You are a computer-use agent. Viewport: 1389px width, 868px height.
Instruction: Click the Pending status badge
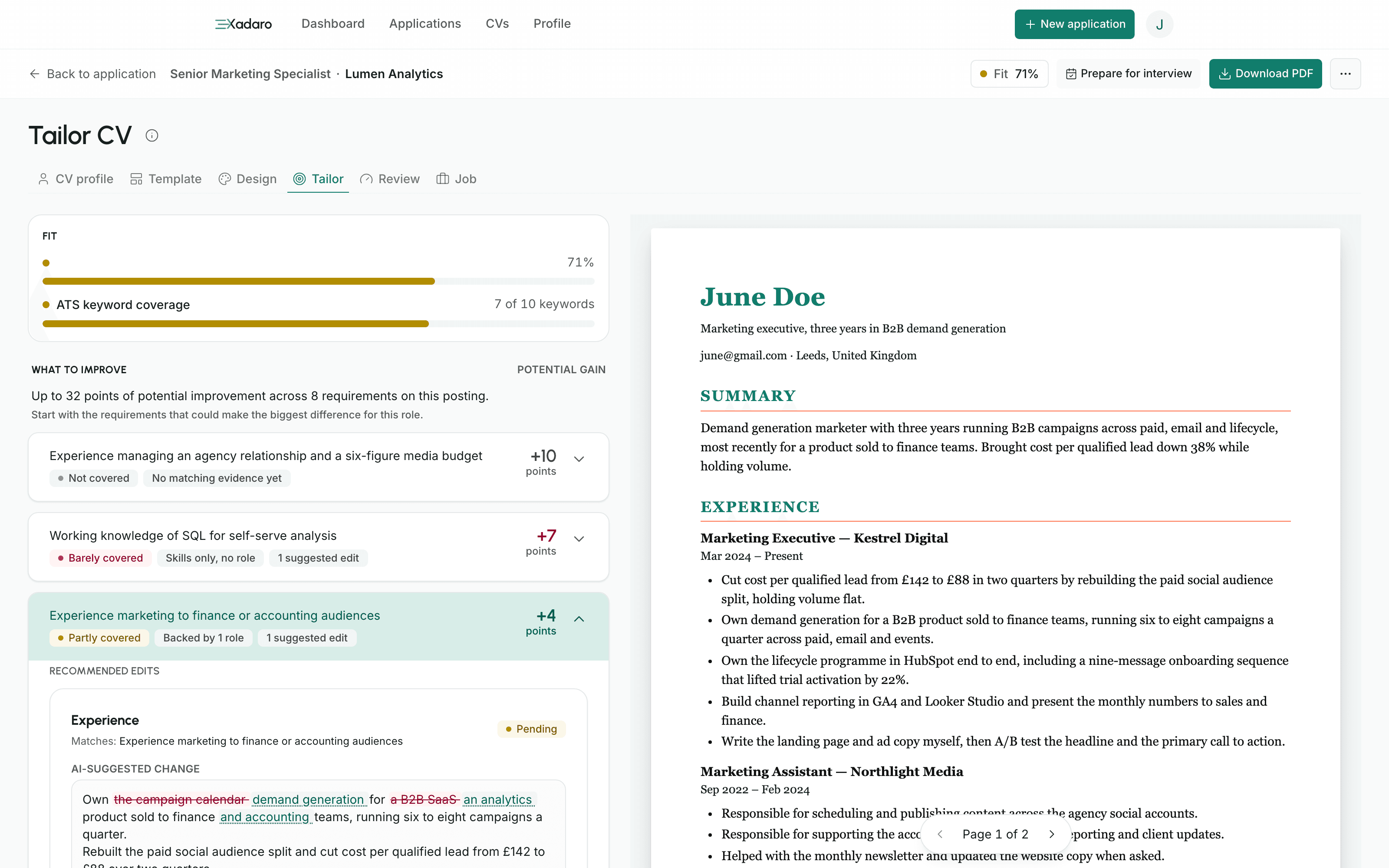click(x=531, y=729)
